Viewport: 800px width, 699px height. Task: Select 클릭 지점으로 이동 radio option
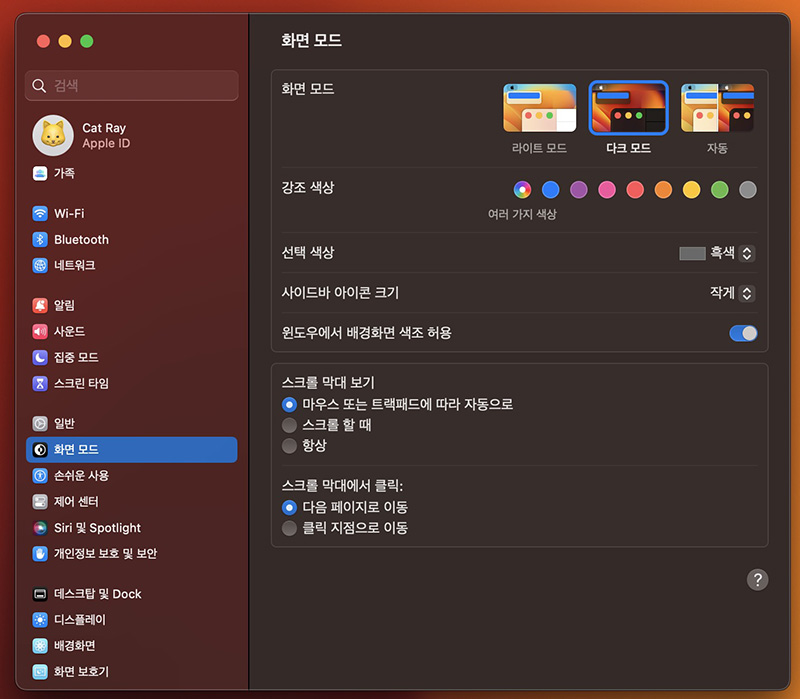[x=289, y=528]
